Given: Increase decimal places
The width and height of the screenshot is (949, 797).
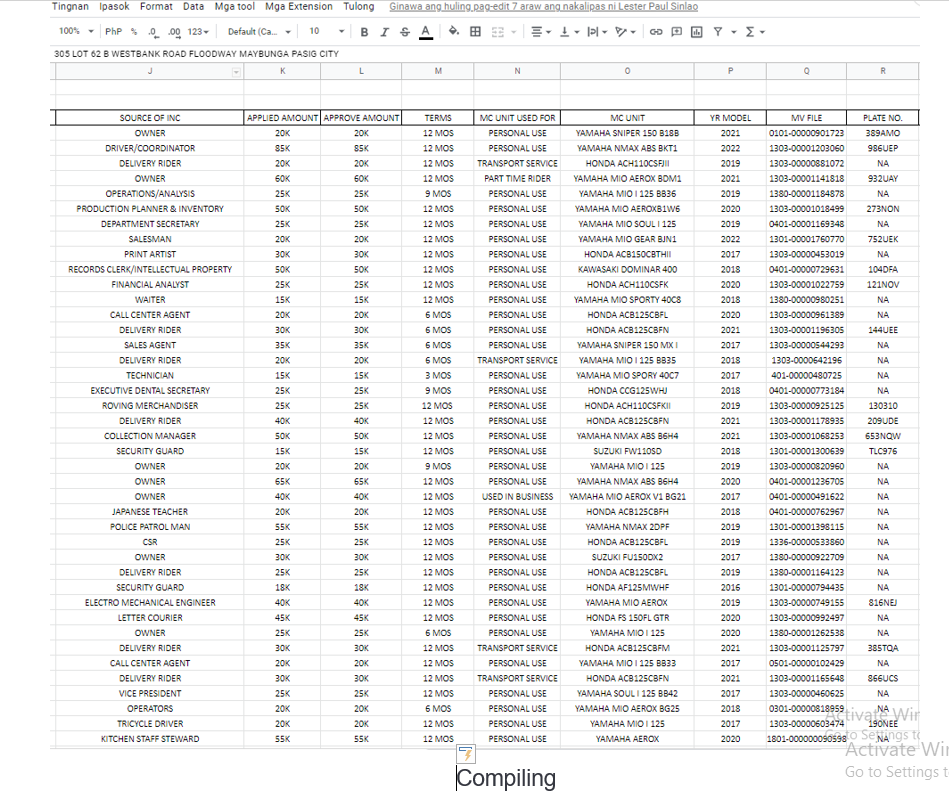Looking at the screenshot, I should click(x=174, y=32).
